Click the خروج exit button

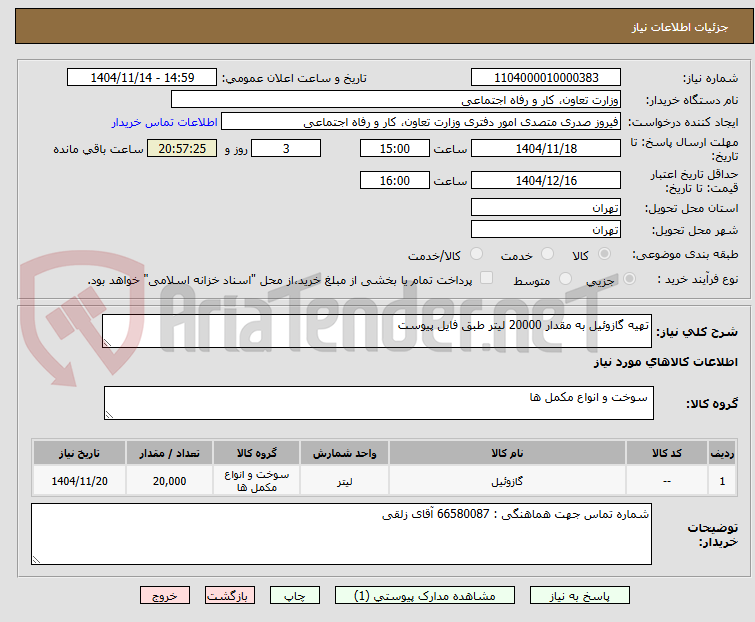[165, 596]
